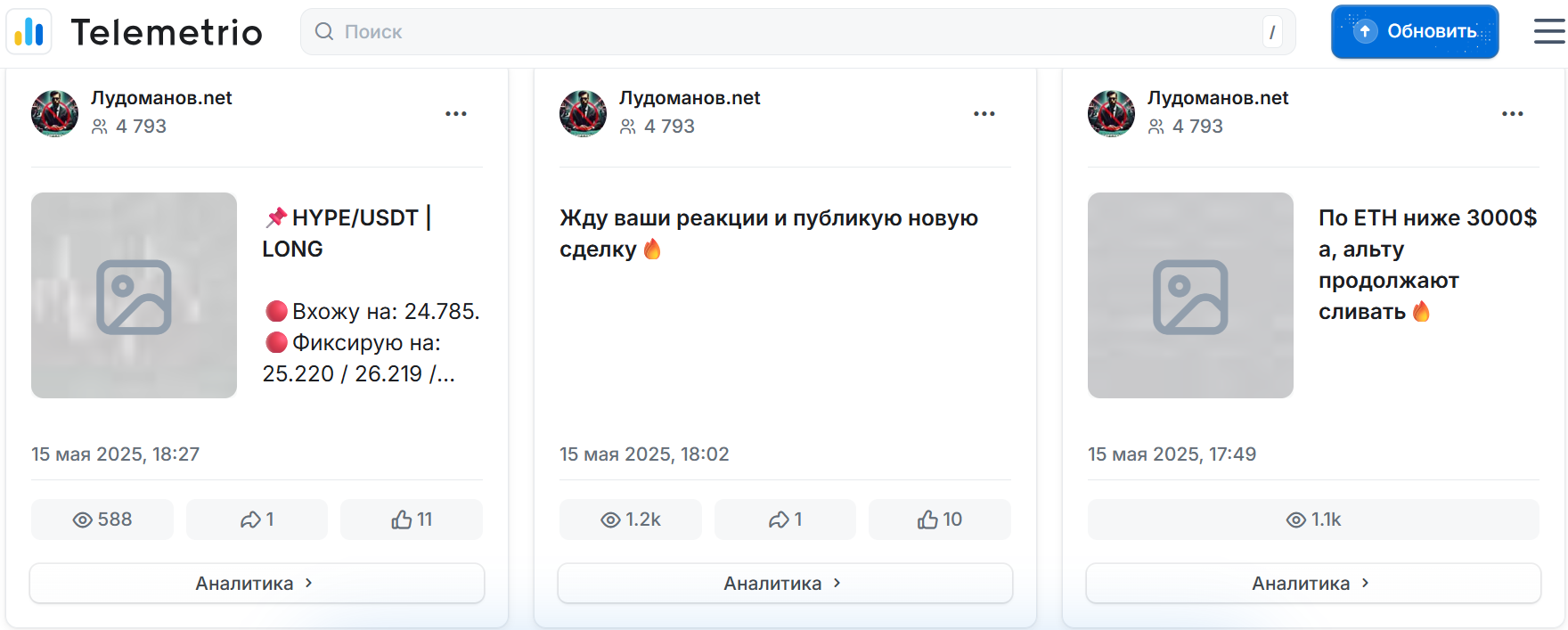1568x630 pixels.
Task: Click the Telemetrio logo icon
Action: pyautogui.click(x=29, y=32)
